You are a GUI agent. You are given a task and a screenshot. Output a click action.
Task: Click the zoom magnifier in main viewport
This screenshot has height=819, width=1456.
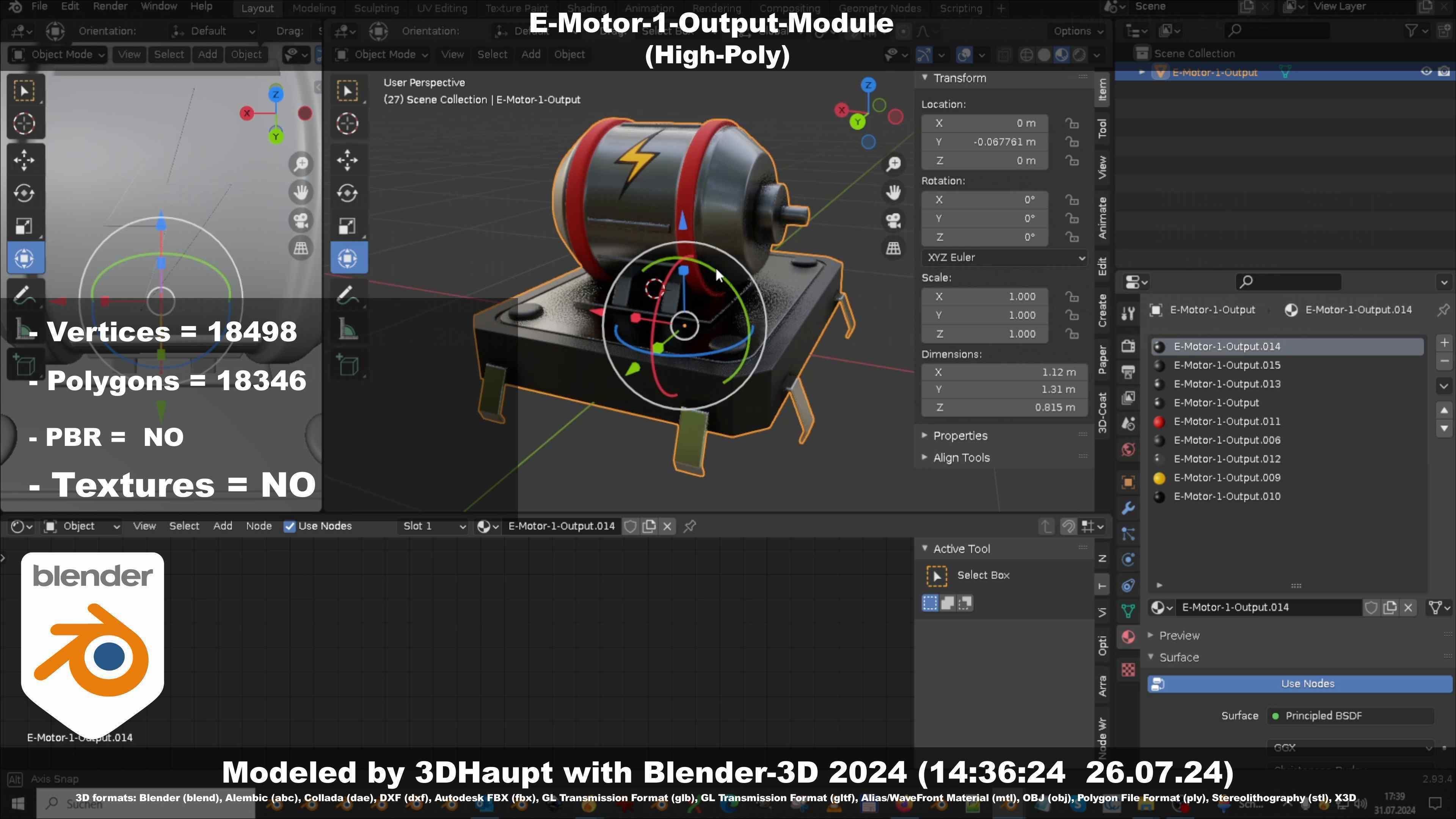tap(894, 165)
